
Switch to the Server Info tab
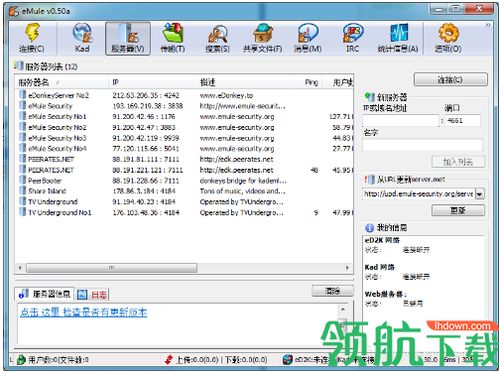tap(45, 294)
